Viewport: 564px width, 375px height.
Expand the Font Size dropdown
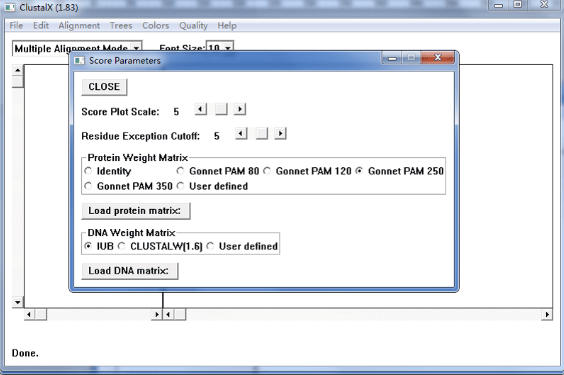pyautogui.click(x=227, y=48)
